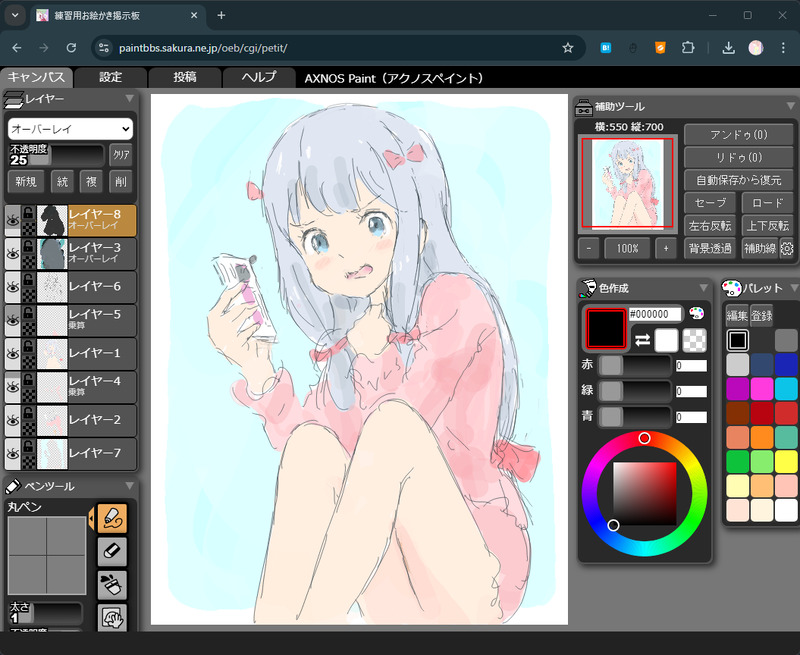Click 左右反転 horizontal flip button
800x655 pixels.
[710, 225]
